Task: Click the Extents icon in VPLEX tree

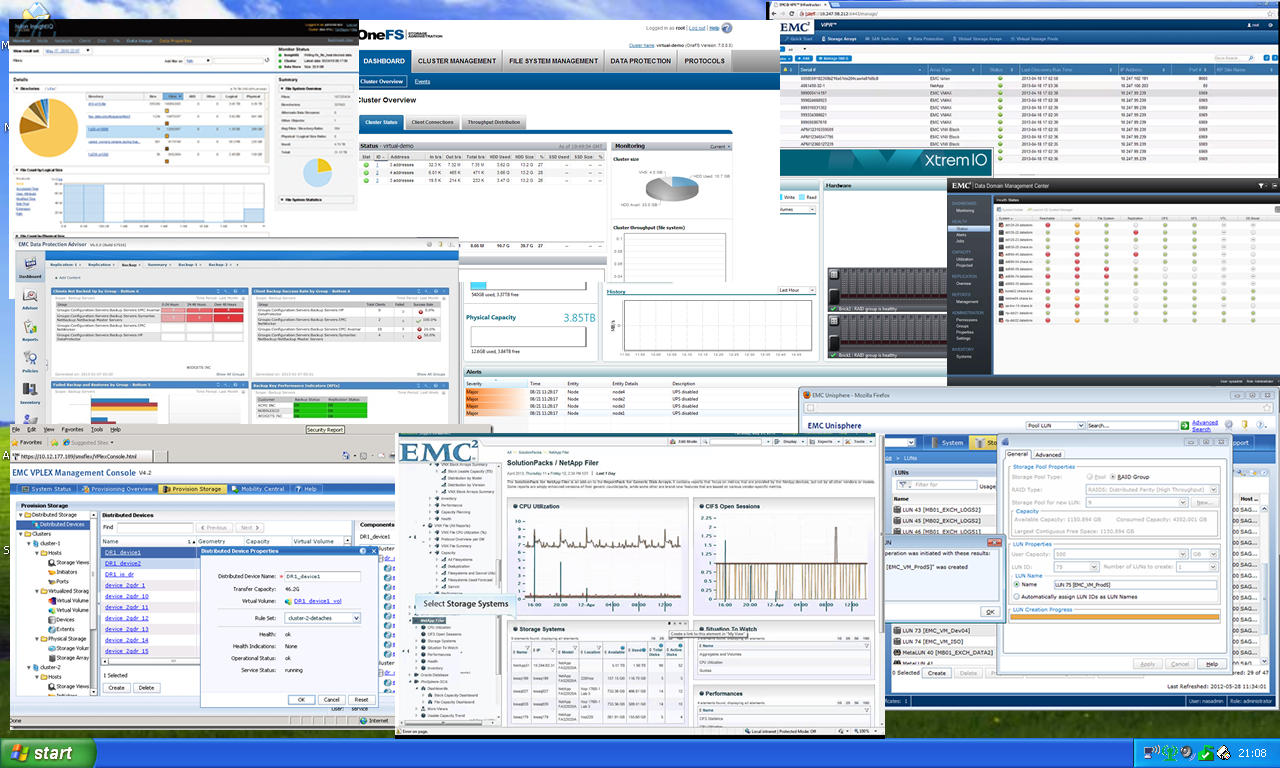Action: click(50, 628)
